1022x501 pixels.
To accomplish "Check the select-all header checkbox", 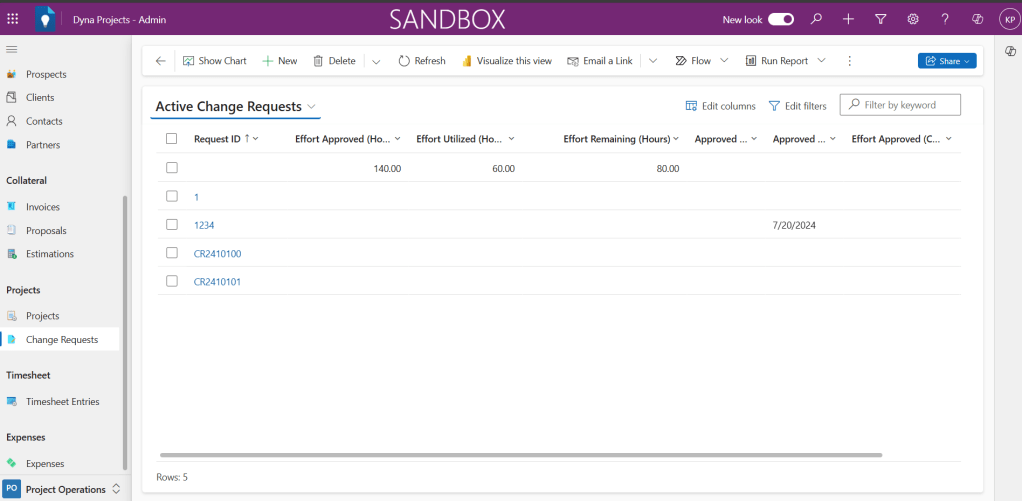I will click(172, 139).
